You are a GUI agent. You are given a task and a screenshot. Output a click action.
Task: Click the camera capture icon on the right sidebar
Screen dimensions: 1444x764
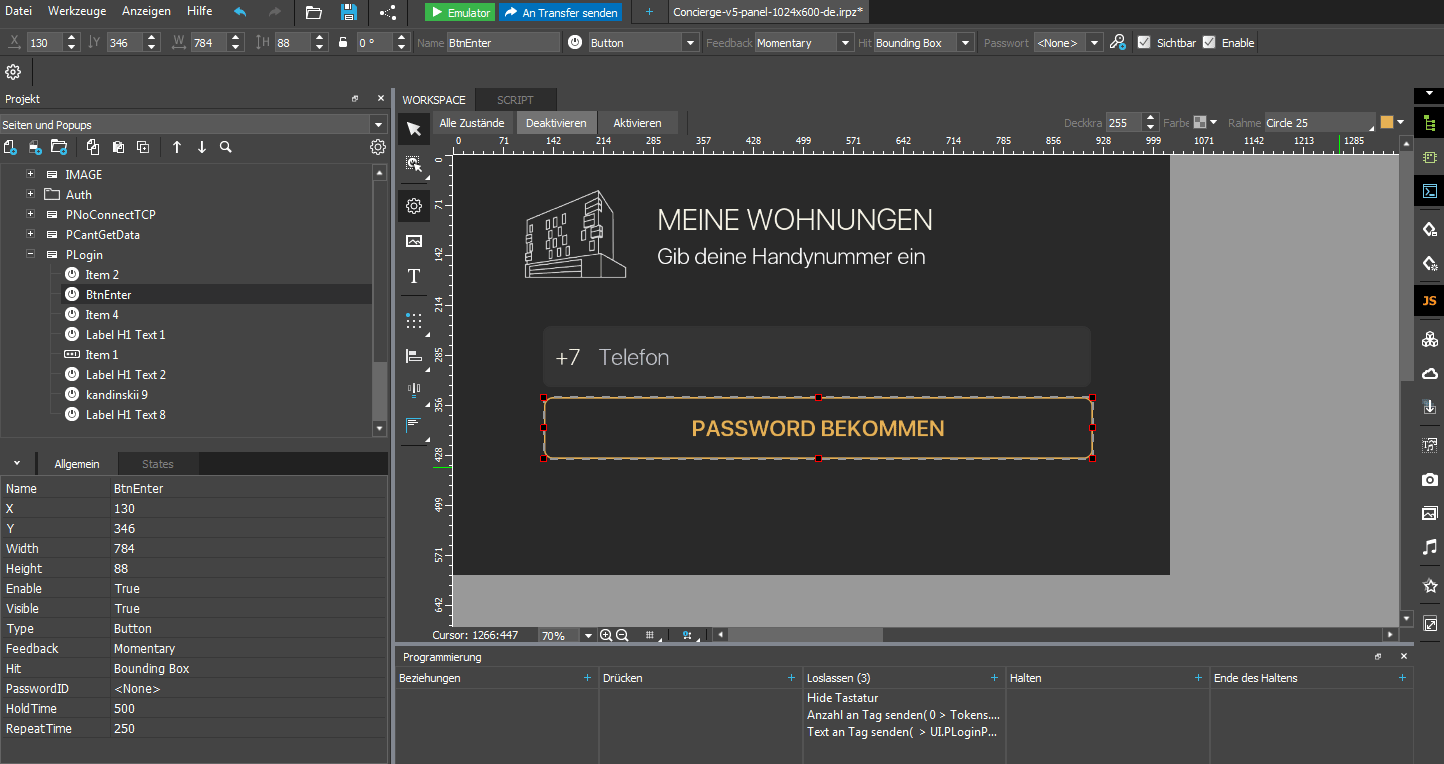point(1429,479)
